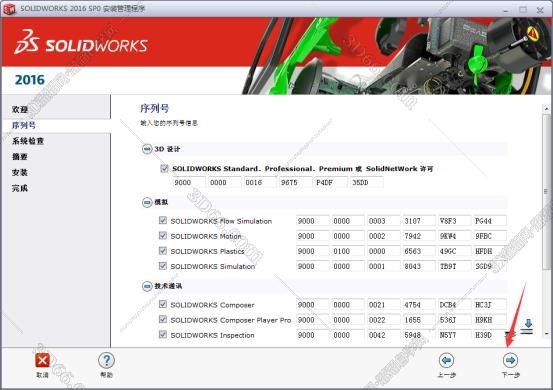Select 序列号 step in sidebar

pos(24,125)
